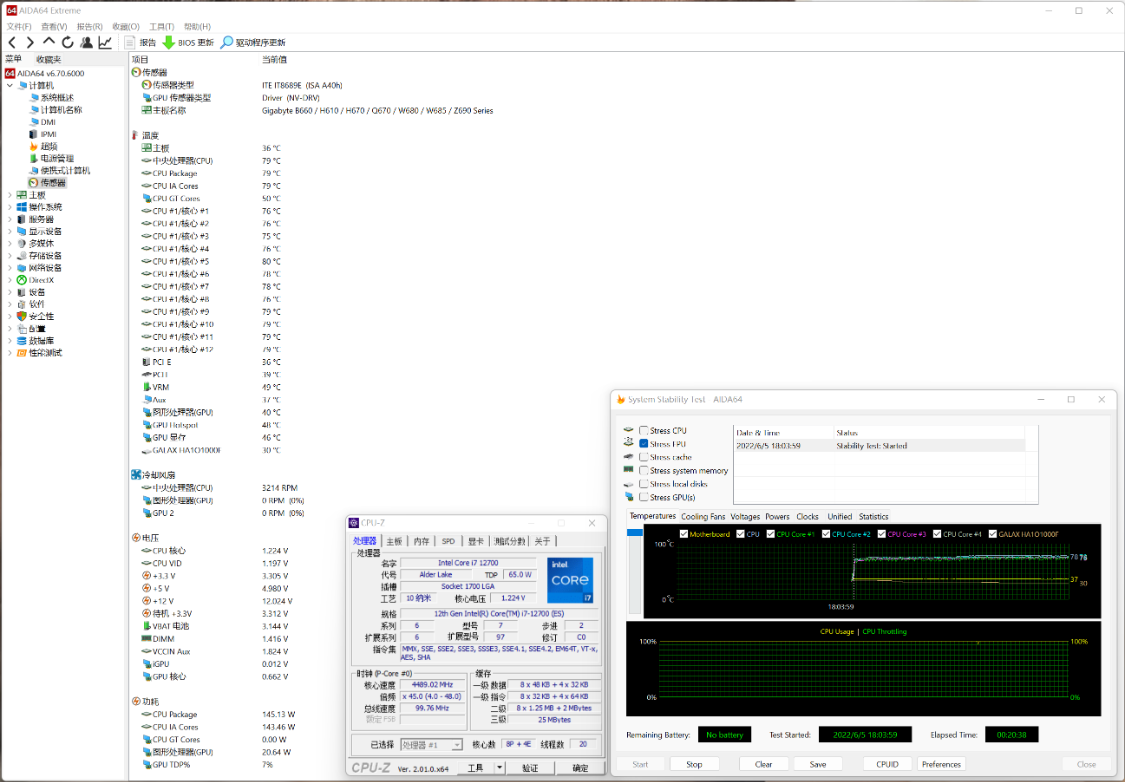Collapse the 计算机 tree node

9,85
